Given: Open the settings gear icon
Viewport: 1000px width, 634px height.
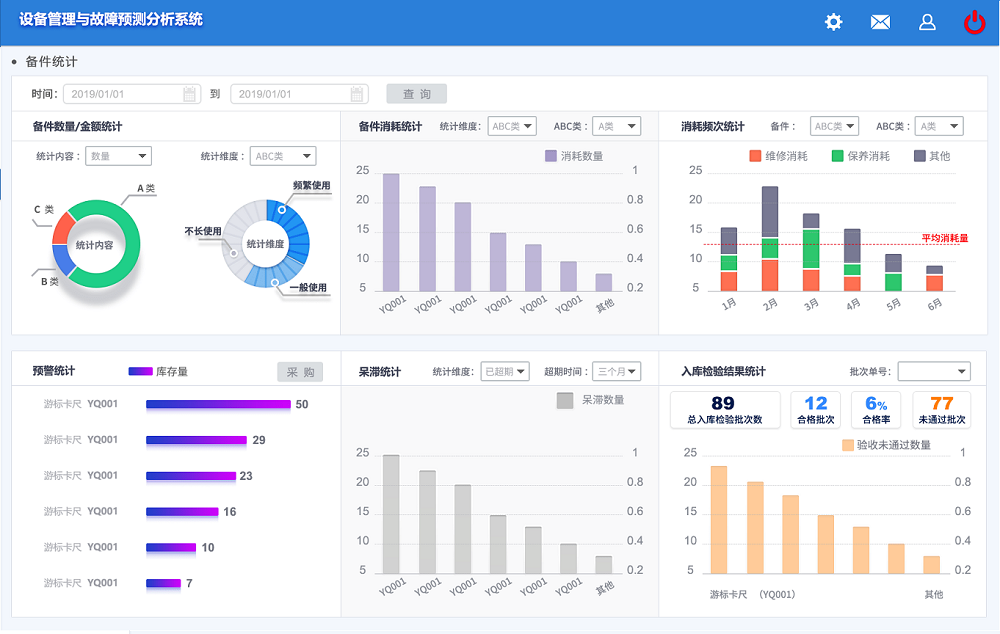Looking at the screenshot, I should [833, 22].
